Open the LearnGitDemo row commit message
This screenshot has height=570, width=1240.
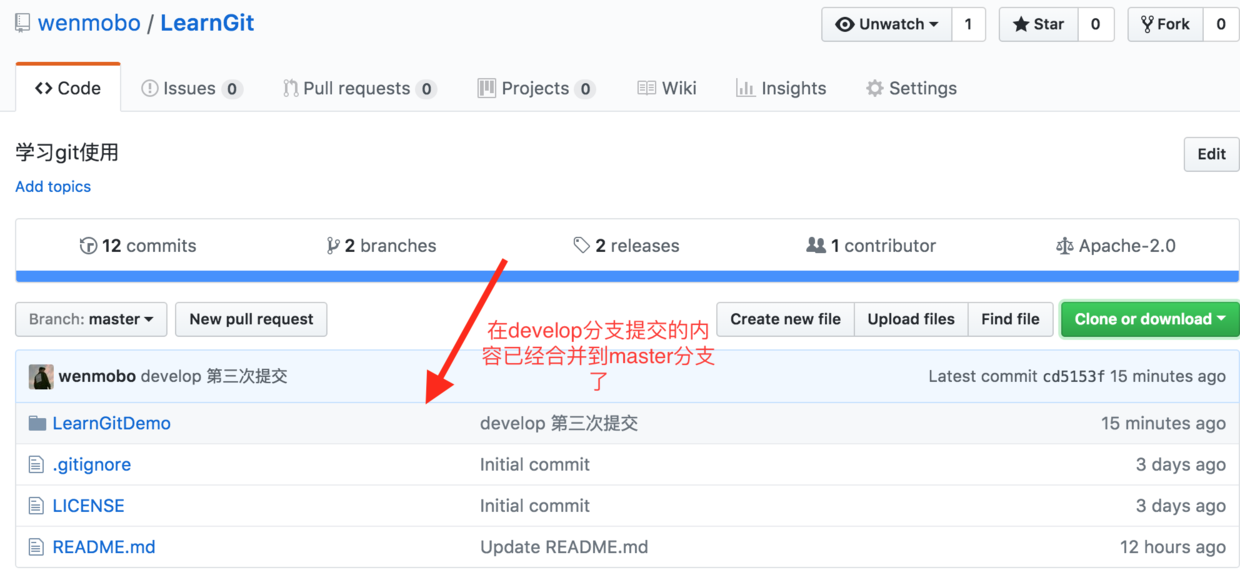(559, 424)
